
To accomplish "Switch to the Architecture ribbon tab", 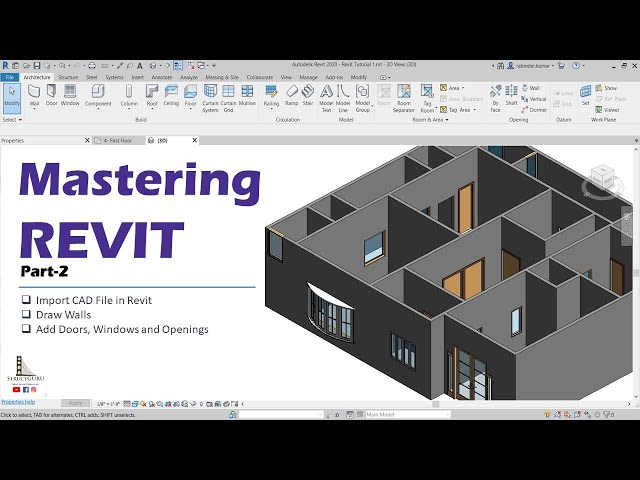I will click(x=37, y=77).
